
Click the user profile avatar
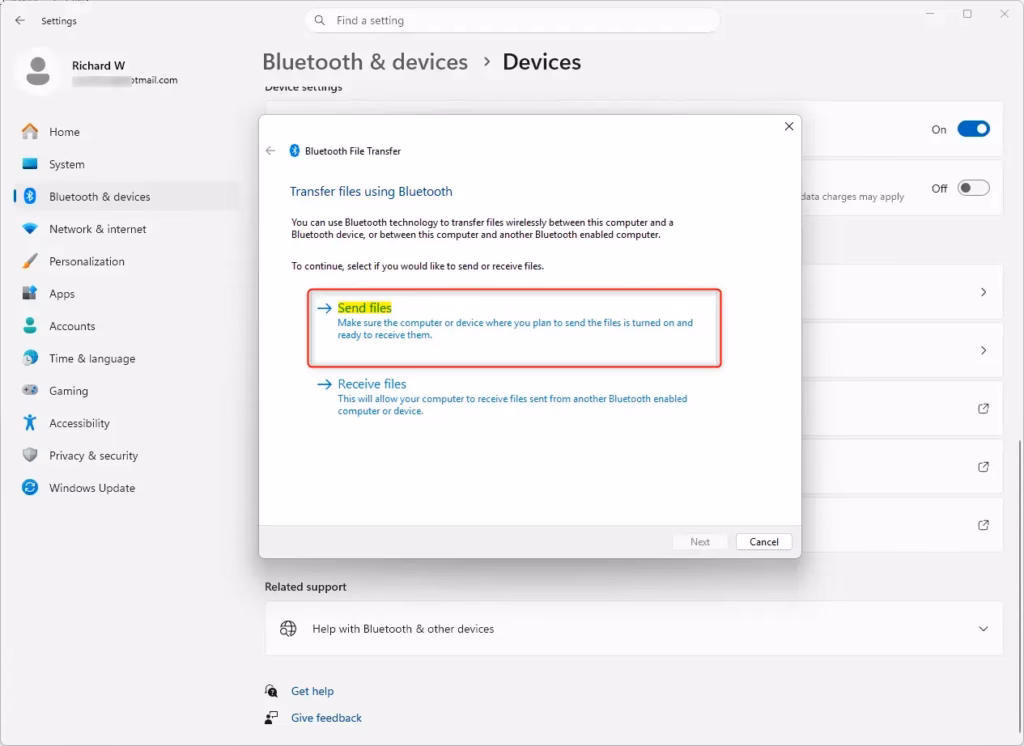(38, 71)
